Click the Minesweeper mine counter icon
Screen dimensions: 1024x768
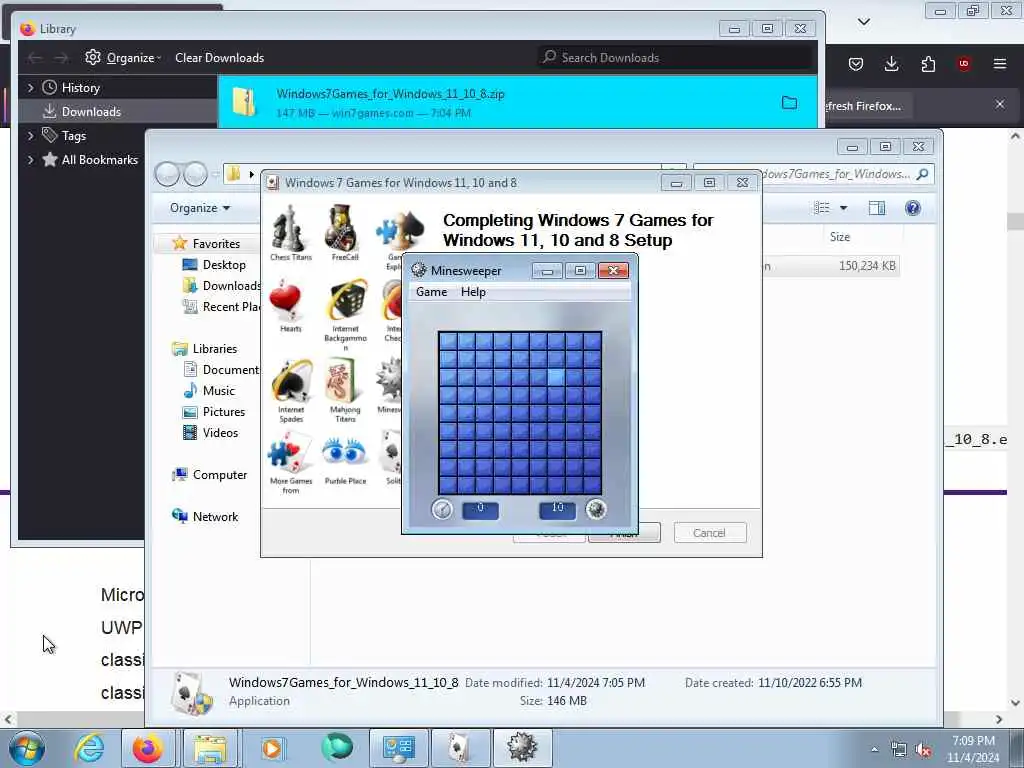tap(596, 509)
